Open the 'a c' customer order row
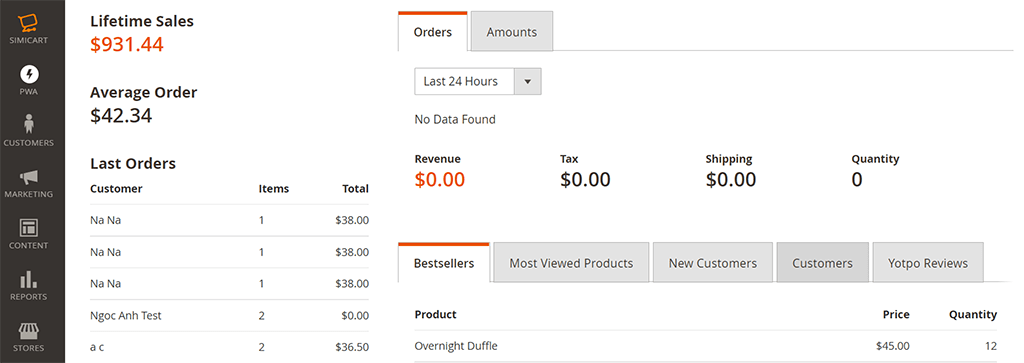 [x=229, y=347]
